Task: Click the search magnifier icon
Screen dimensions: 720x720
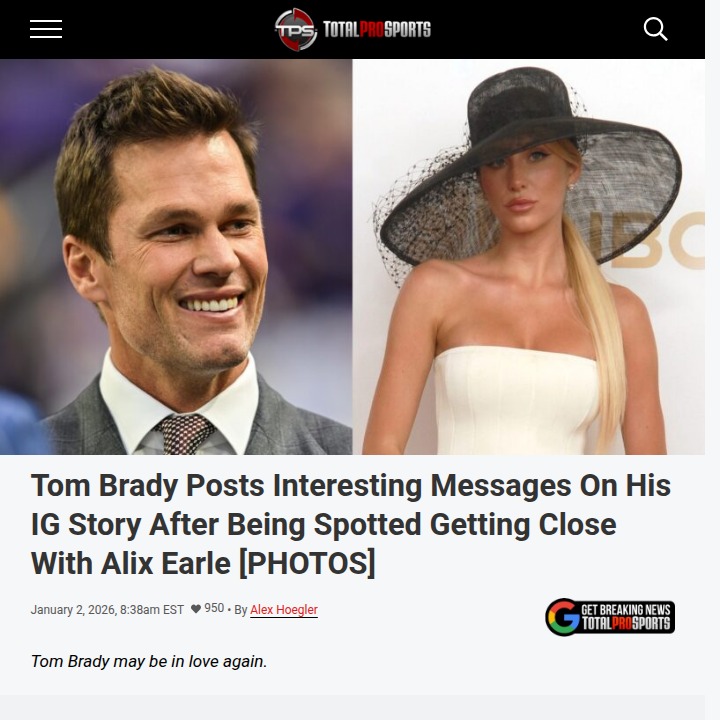Action: [x=655, y=29]
